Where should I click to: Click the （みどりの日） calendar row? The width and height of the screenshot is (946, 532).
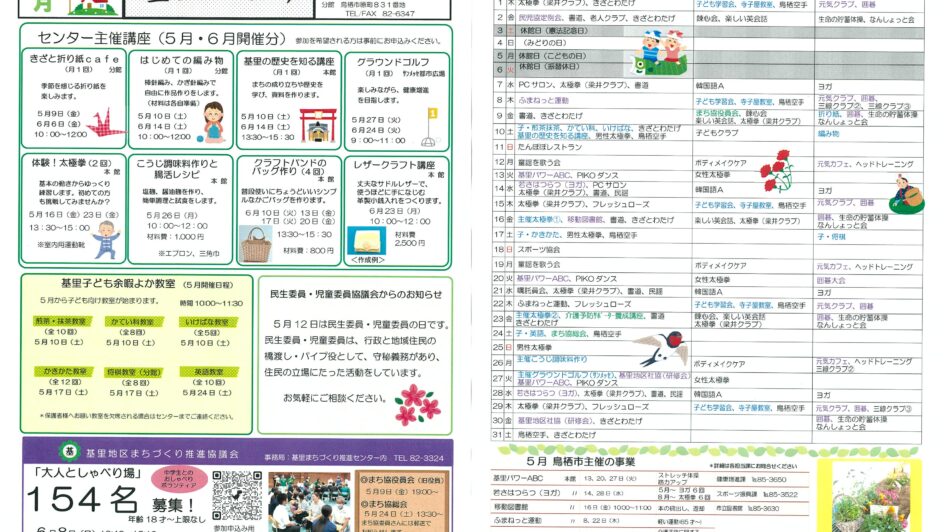point(709,43)
